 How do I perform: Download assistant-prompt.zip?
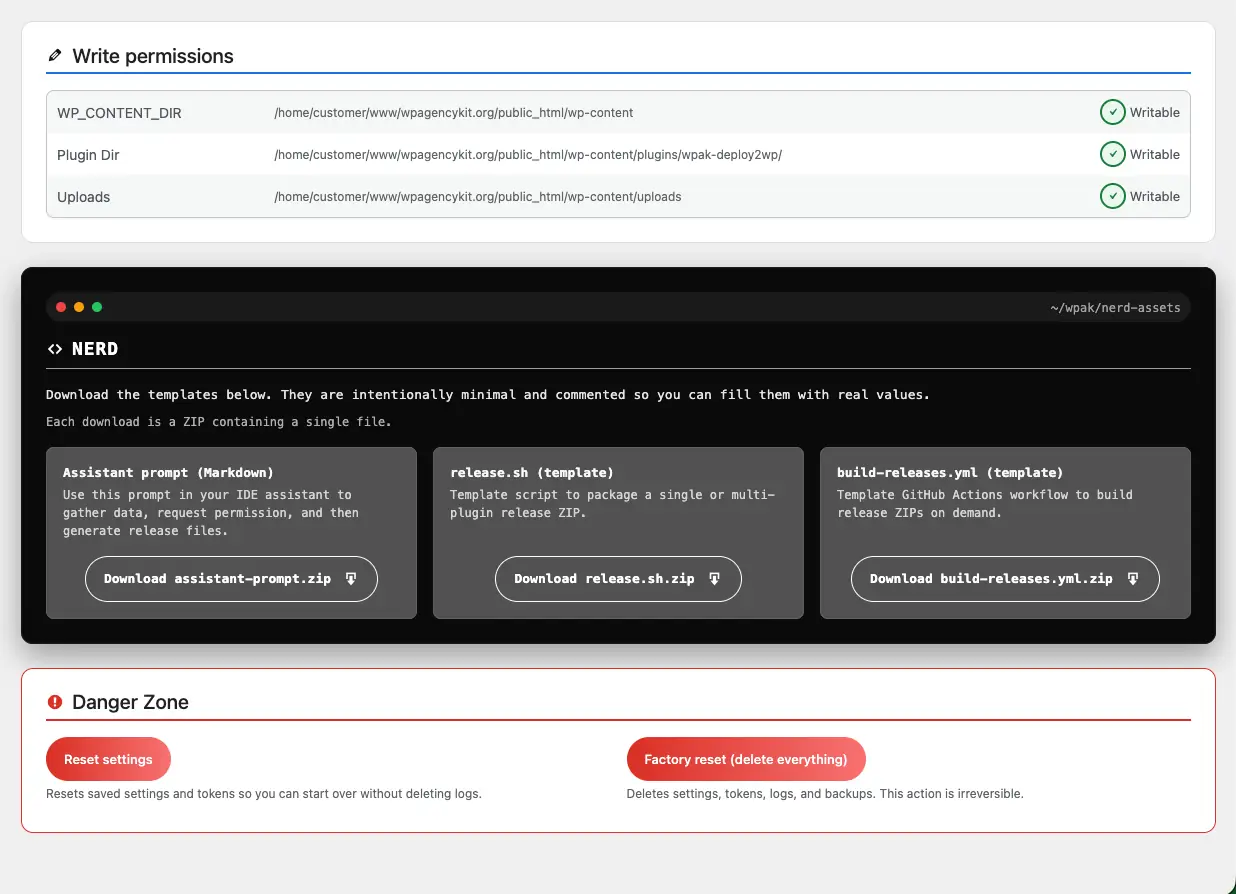[x=231, y=579]
